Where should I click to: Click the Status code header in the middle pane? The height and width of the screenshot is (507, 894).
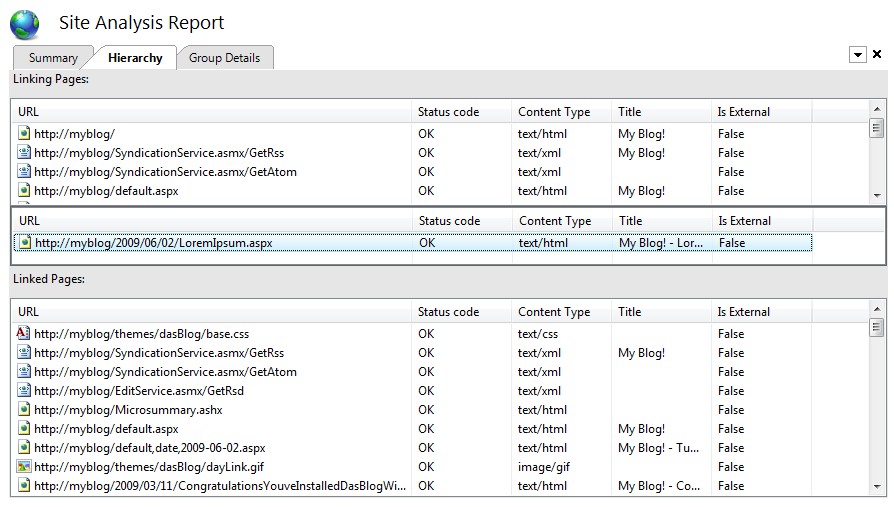click(462, 221)
